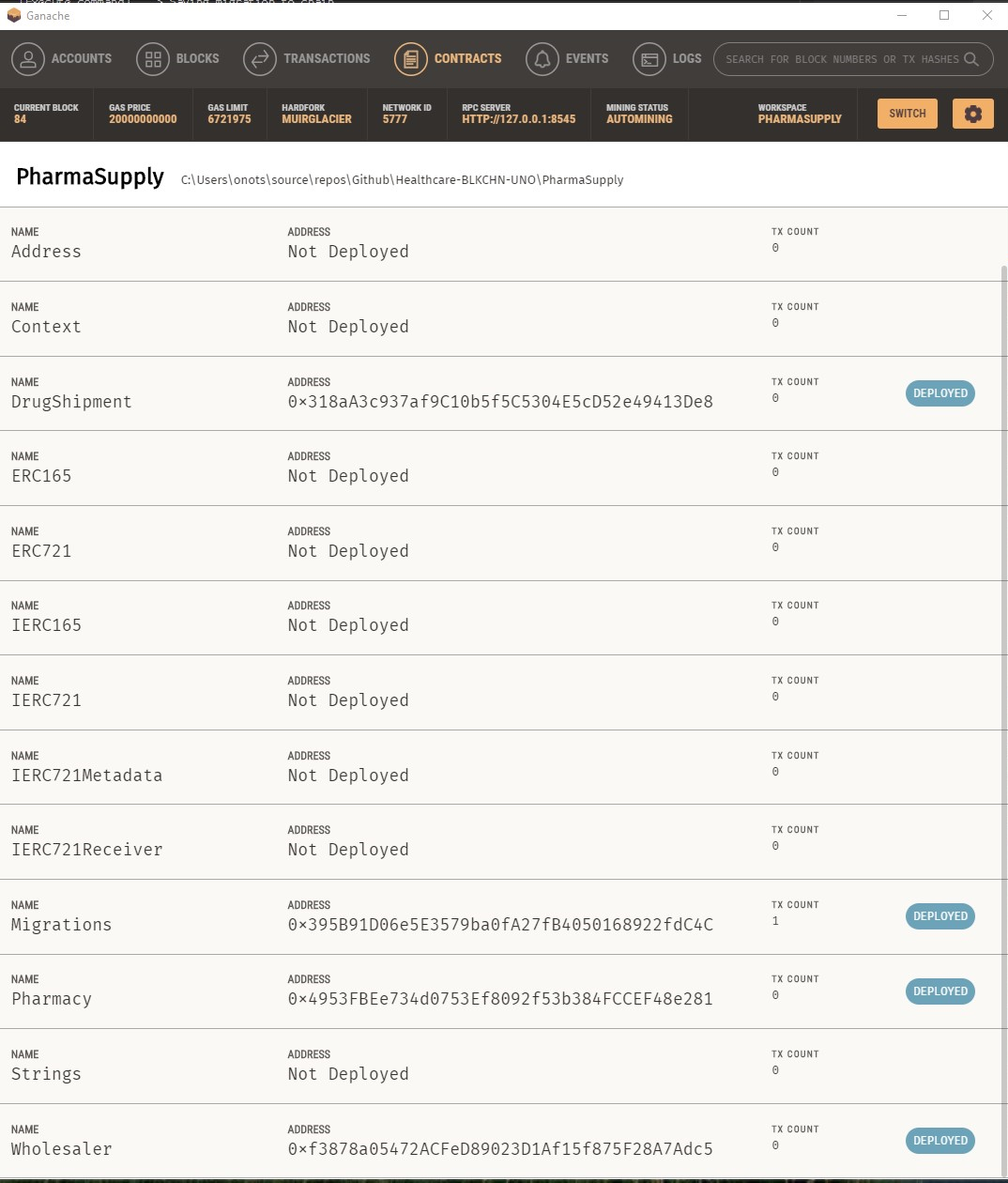View the Logs page
Screen dimensions: 1008x1183
tap(666, 58)
